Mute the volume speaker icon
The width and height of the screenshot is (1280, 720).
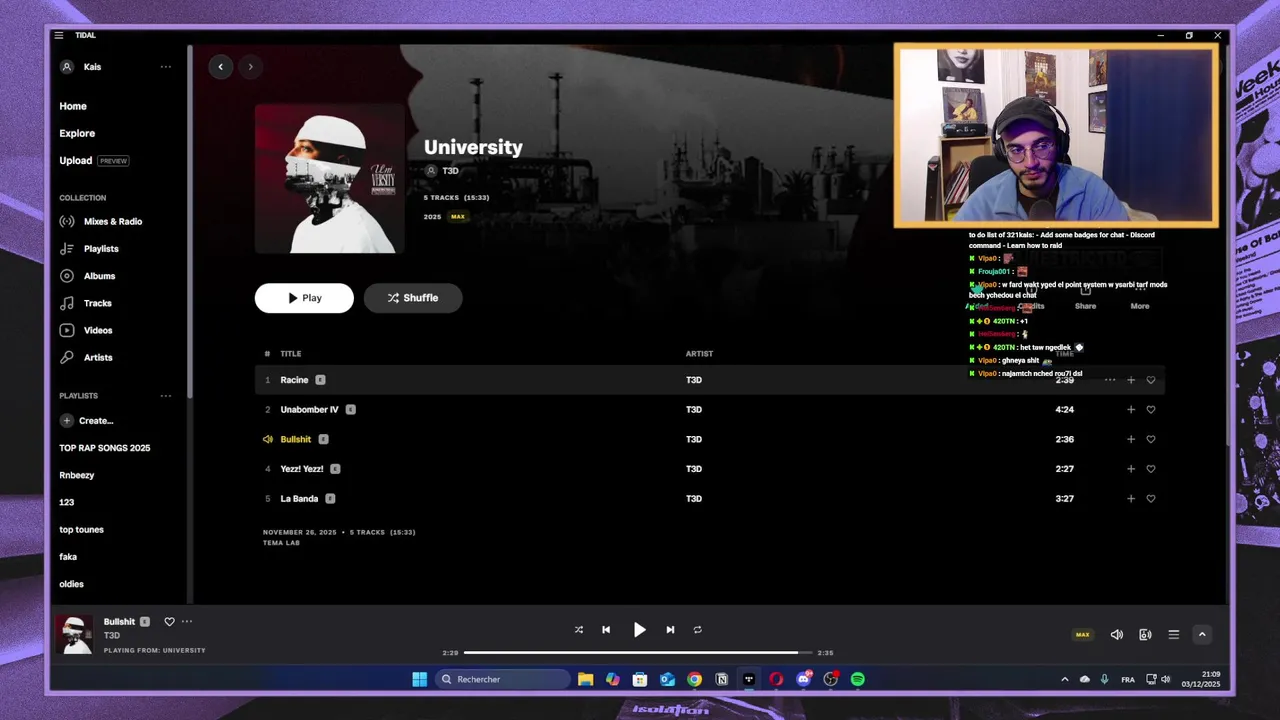(x=1117, y=635)
